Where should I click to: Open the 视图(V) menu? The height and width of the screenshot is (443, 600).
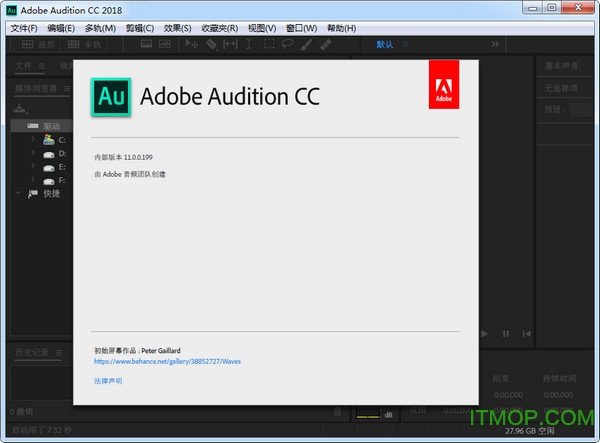tap(262, 28)
